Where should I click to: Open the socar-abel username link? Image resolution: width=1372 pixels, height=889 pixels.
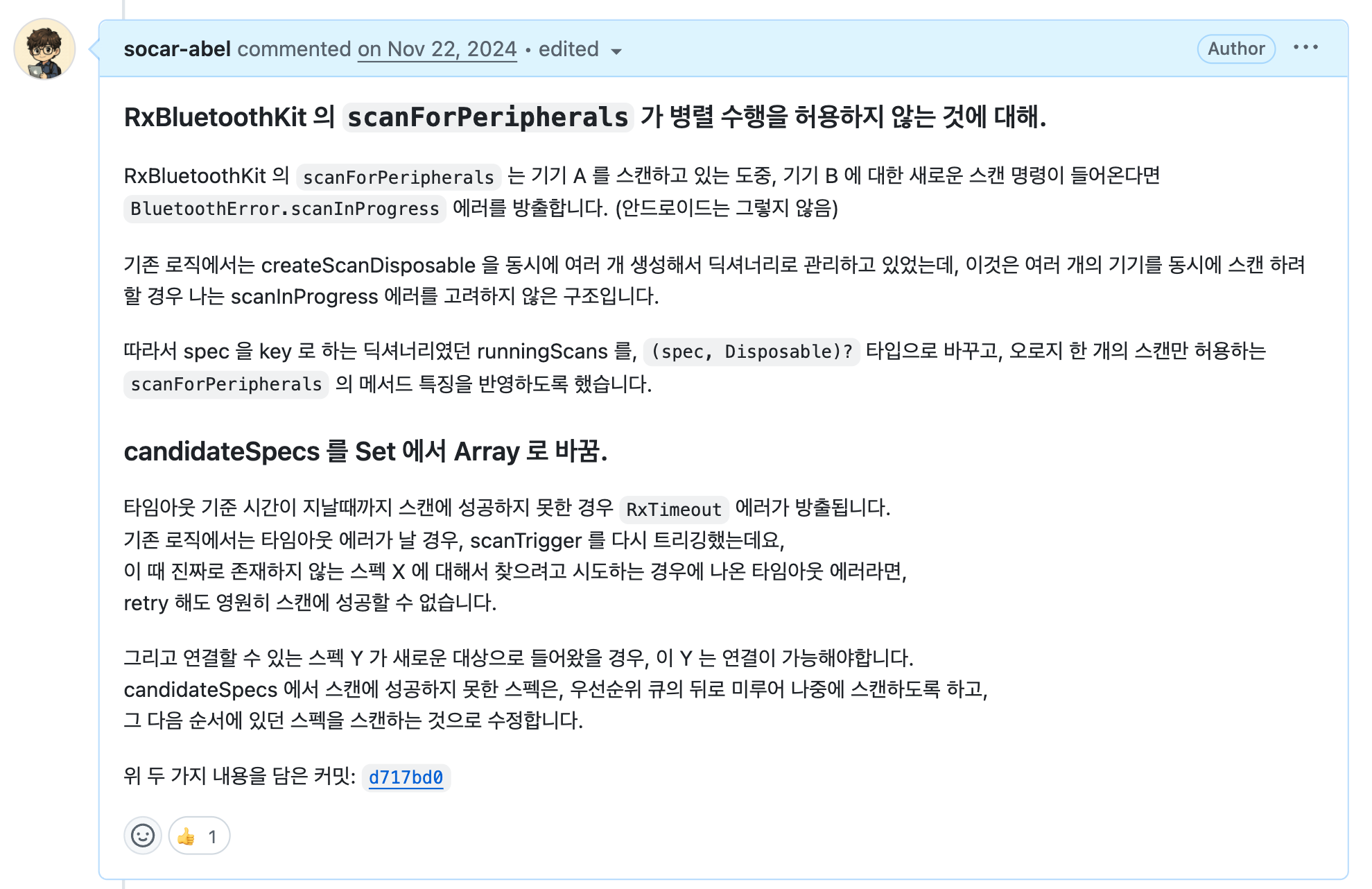tap(177, 49)
